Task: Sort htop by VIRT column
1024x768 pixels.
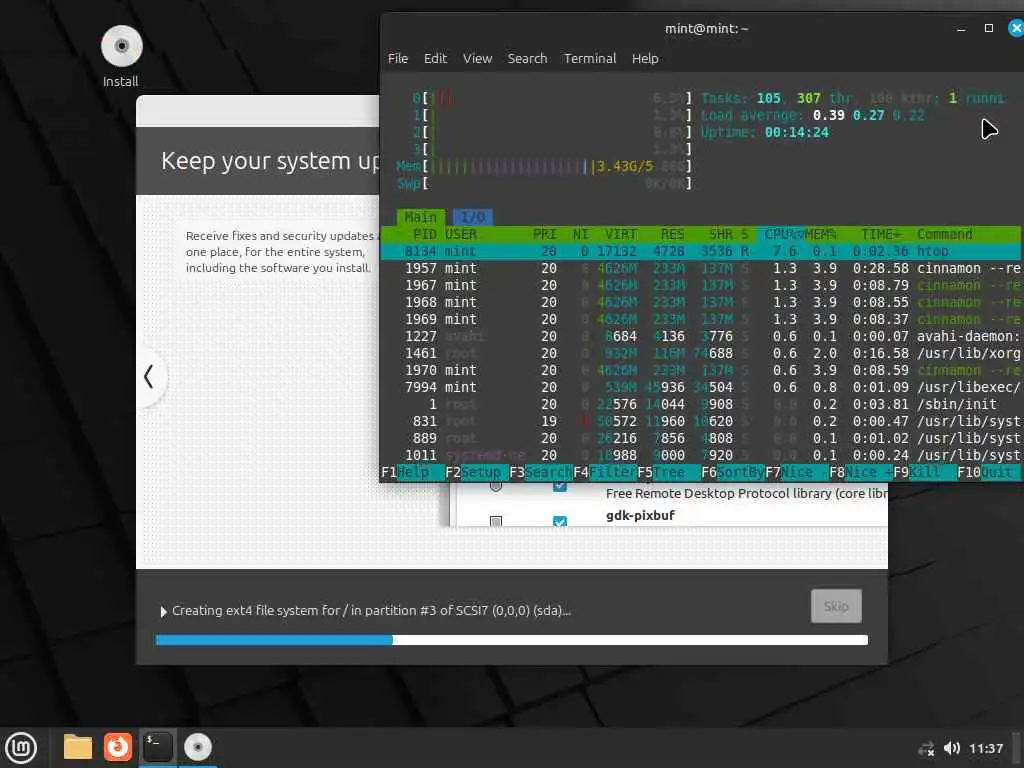Action: coord(620,234)
